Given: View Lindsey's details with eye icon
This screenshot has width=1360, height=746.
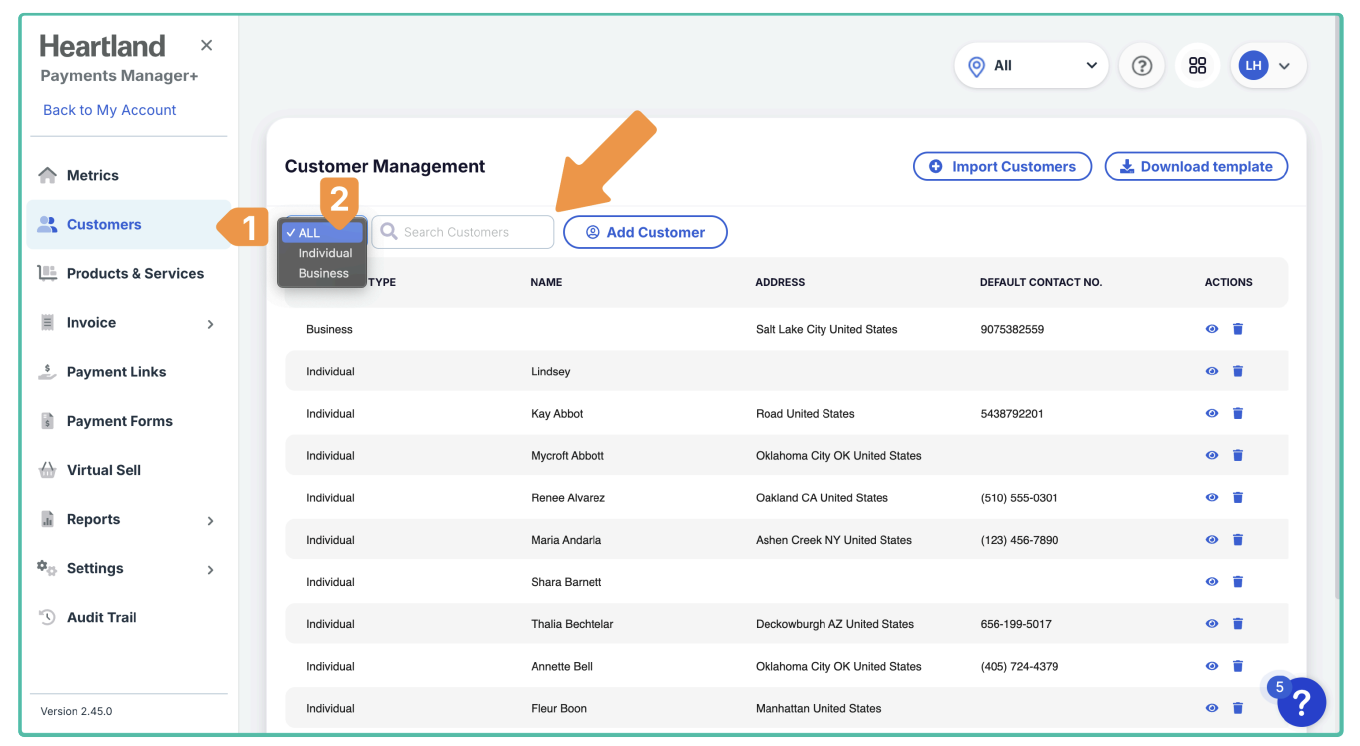Looking at the screenshot, I should coord(1211,371).
